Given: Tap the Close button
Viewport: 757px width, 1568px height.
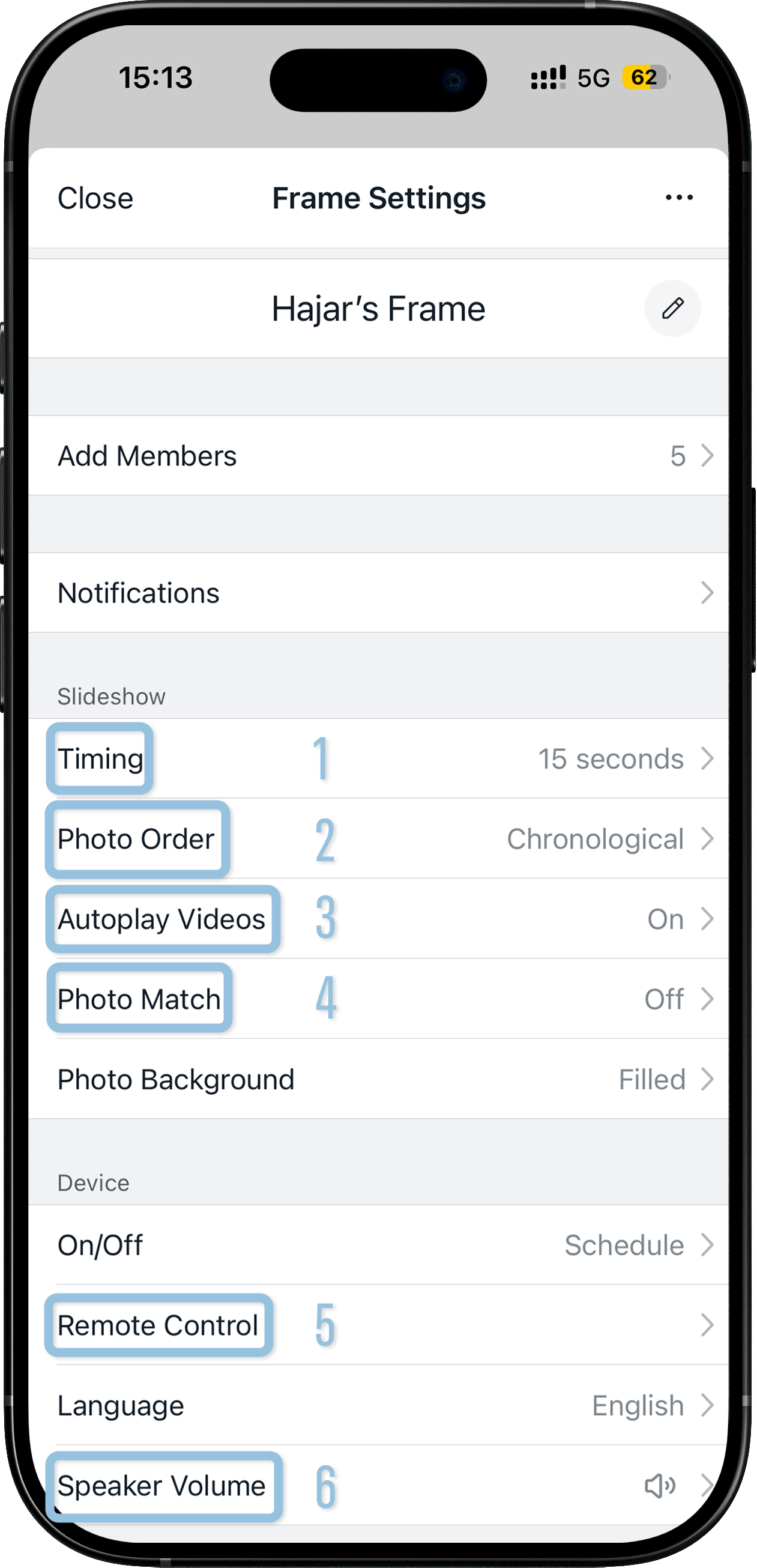Looking at the screenshot, I should 95,198.
